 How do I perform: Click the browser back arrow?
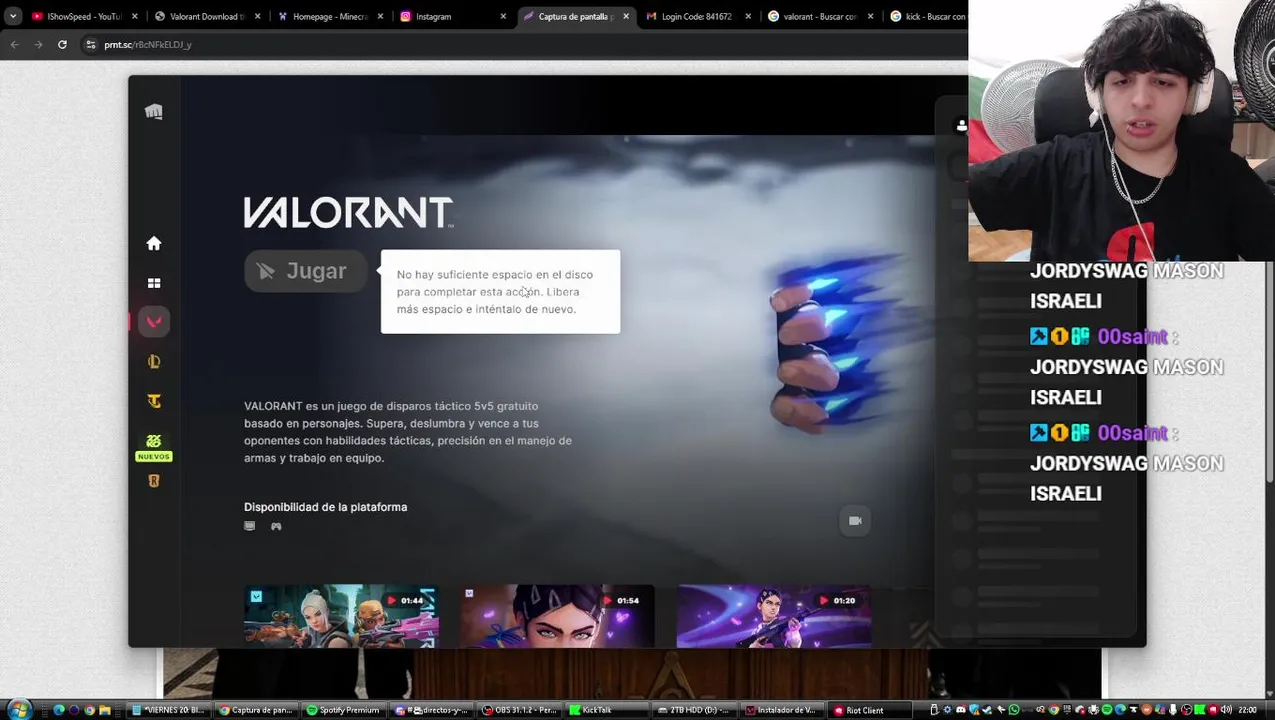[14, 44]
